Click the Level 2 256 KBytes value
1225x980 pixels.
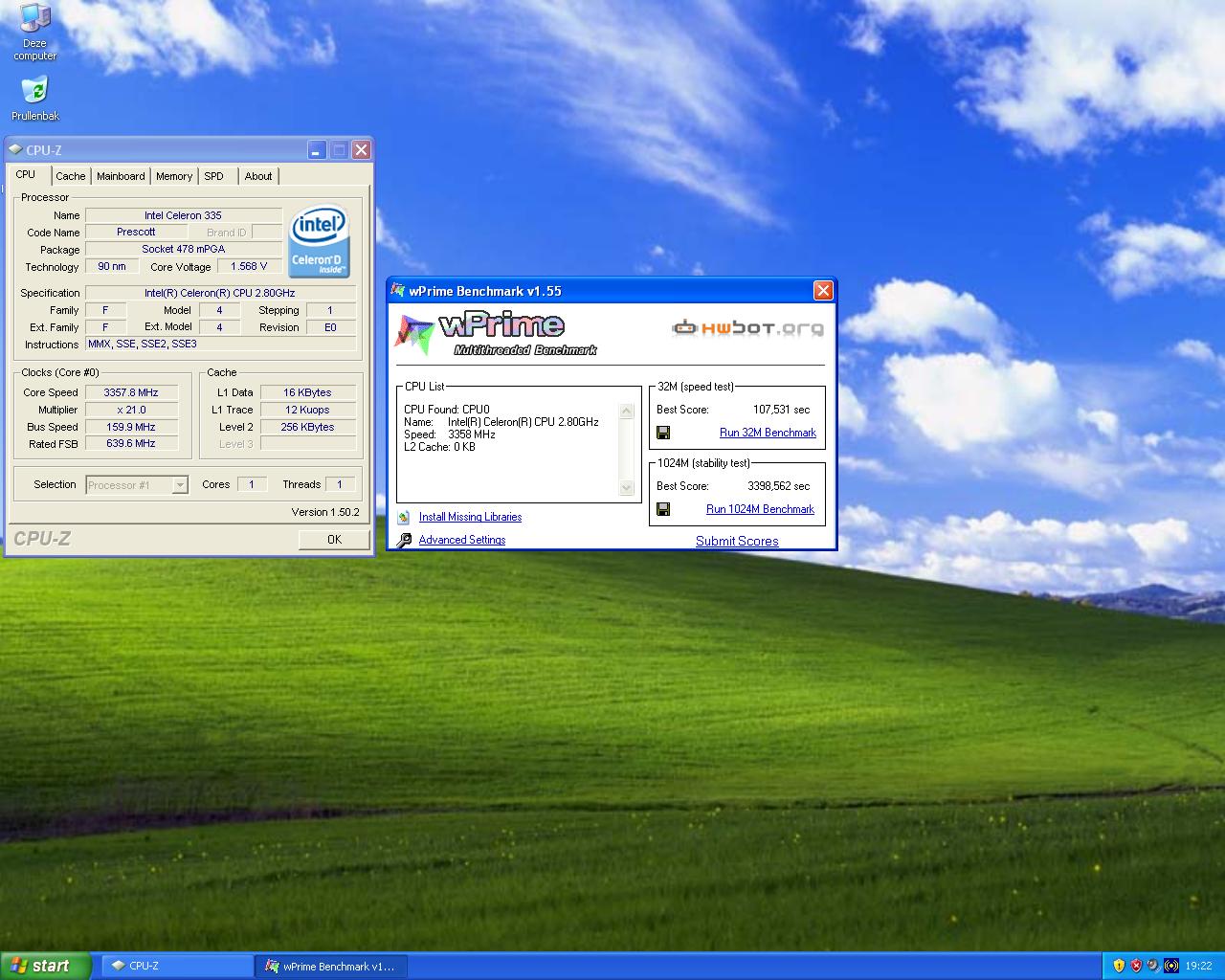click(307, 427)
